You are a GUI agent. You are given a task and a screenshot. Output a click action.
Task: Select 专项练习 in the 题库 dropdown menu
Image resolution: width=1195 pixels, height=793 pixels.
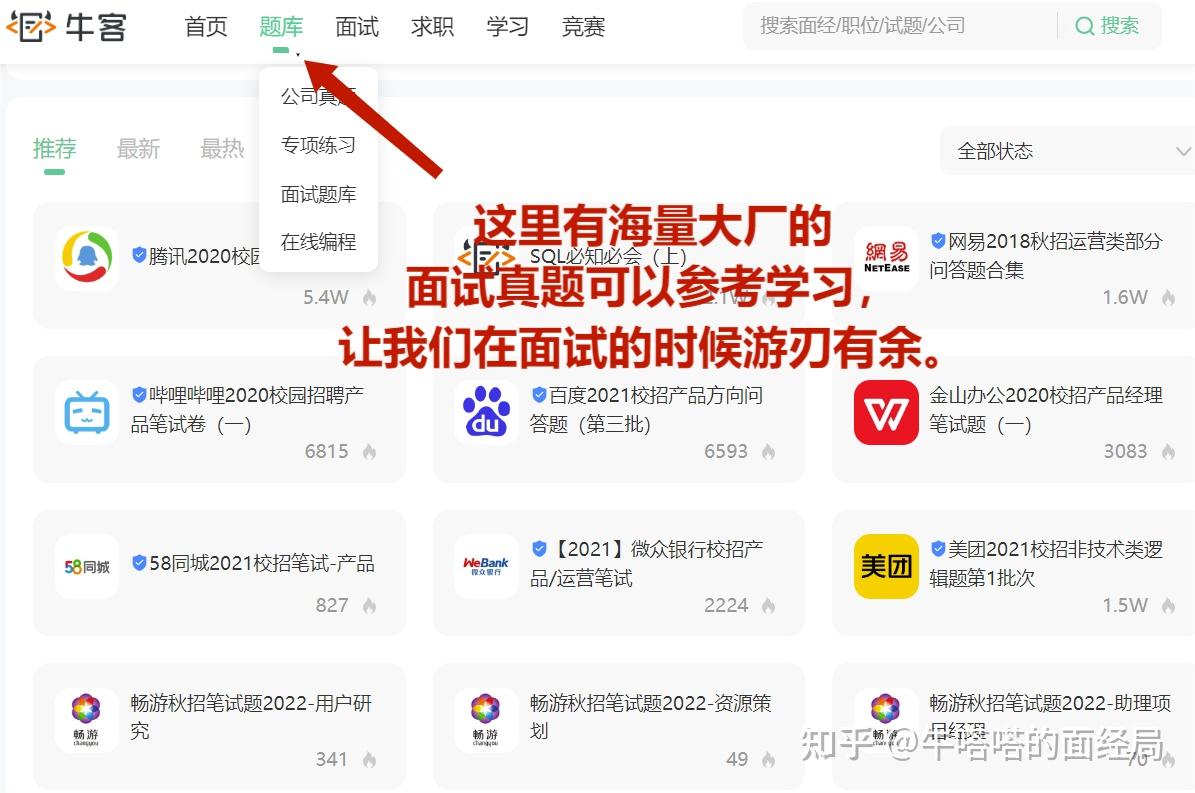pyautogui.click(x=318, y=145)
